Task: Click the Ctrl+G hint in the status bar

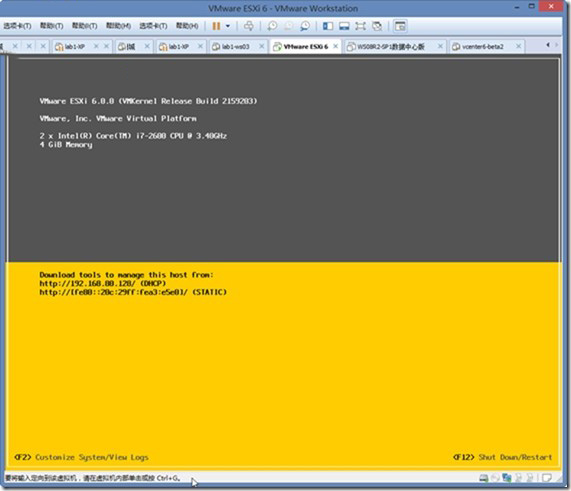Action: pos(168,478)
